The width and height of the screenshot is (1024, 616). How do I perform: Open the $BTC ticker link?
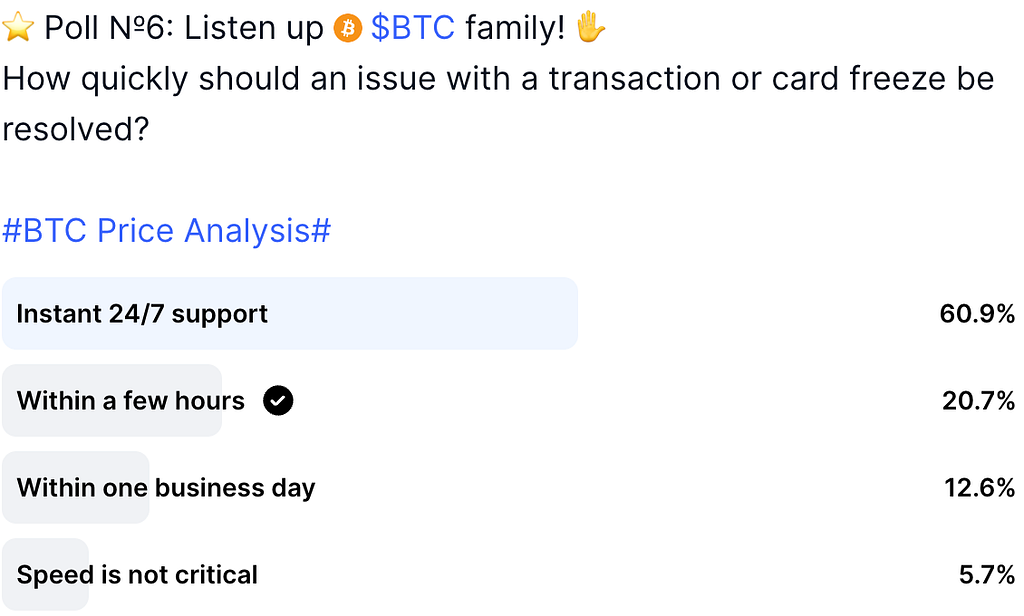coord(413,28)
